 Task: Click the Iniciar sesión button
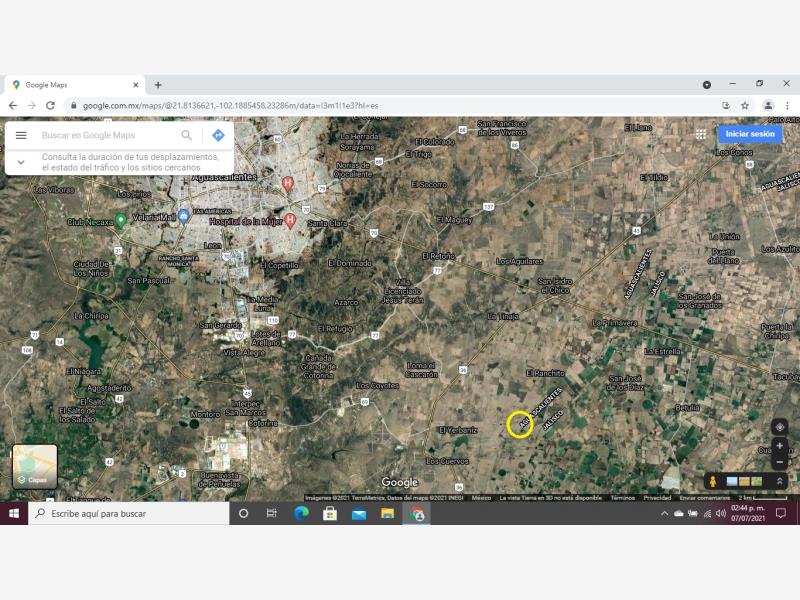point(750,134)
